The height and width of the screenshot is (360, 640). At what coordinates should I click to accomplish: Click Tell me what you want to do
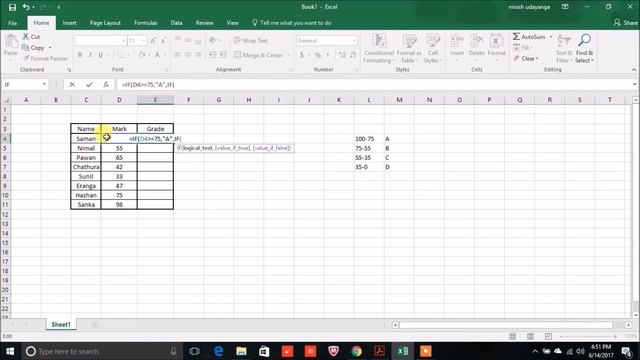click(x=291, y=23)
